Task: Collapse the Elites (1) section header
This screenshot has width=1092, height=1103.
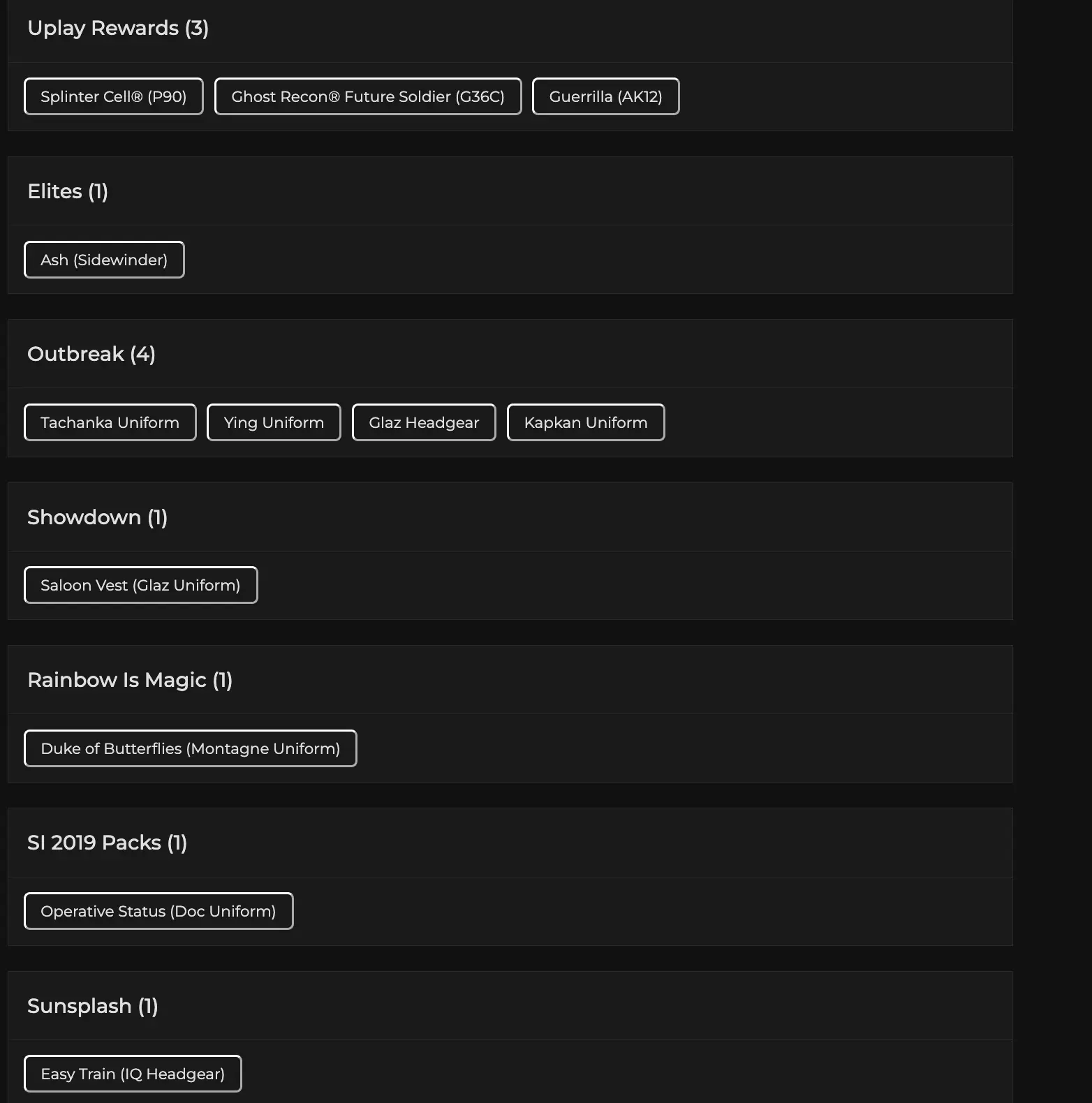Action: (x=68, y=191)
